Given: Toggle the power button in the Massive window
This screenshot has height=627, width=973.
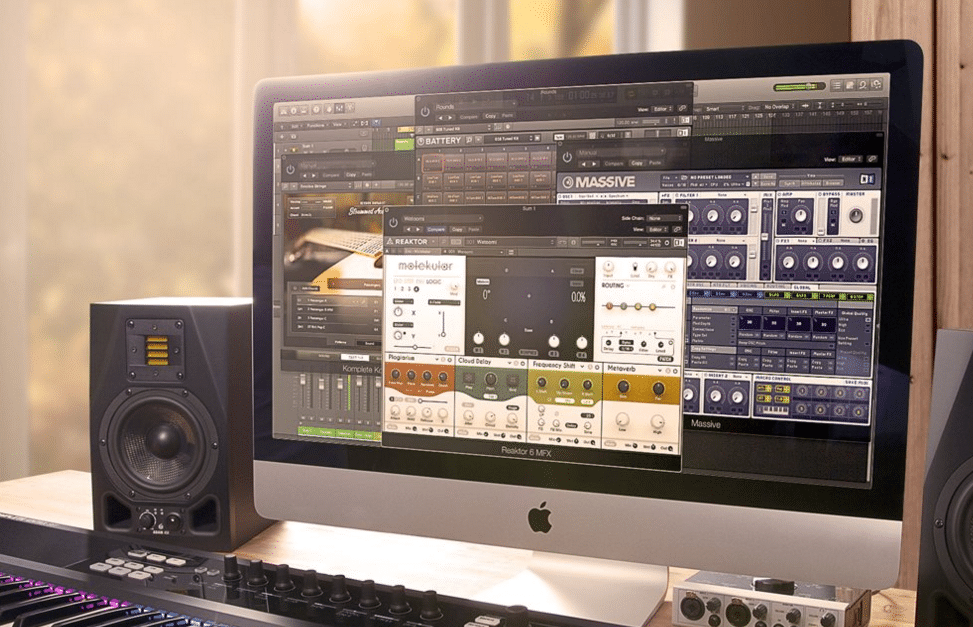Looking at the screenshot, I should point(567,157).
